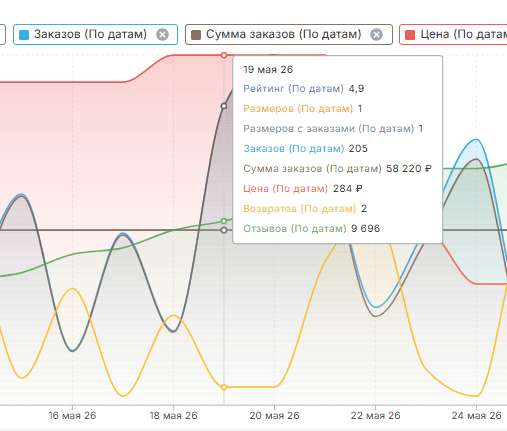Viewport: 507px width, 431px height.
Task: Select the red price point on 19 мая
Action: 224,55
